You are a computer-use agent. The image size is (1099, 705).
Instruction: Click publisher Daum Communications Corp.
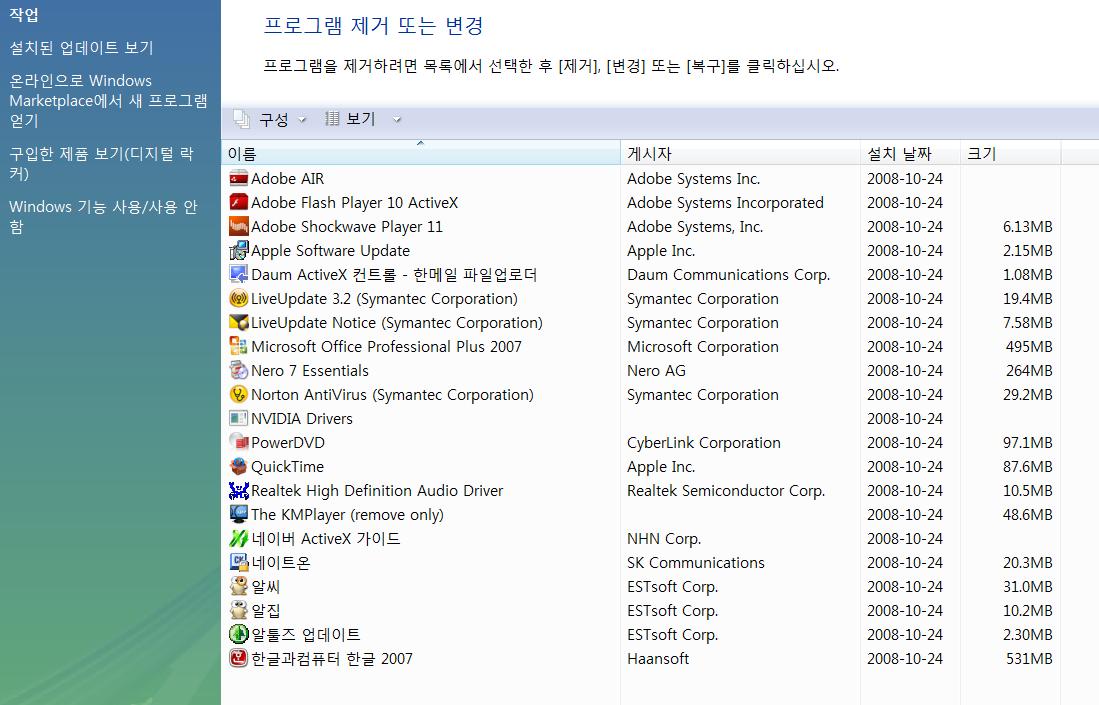[728, 275]
